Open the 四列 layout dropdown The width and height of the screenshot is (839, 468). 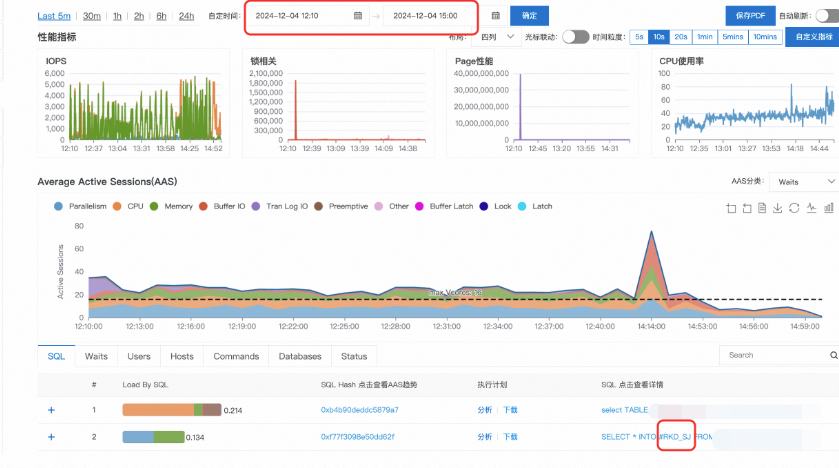pos(496,37)
